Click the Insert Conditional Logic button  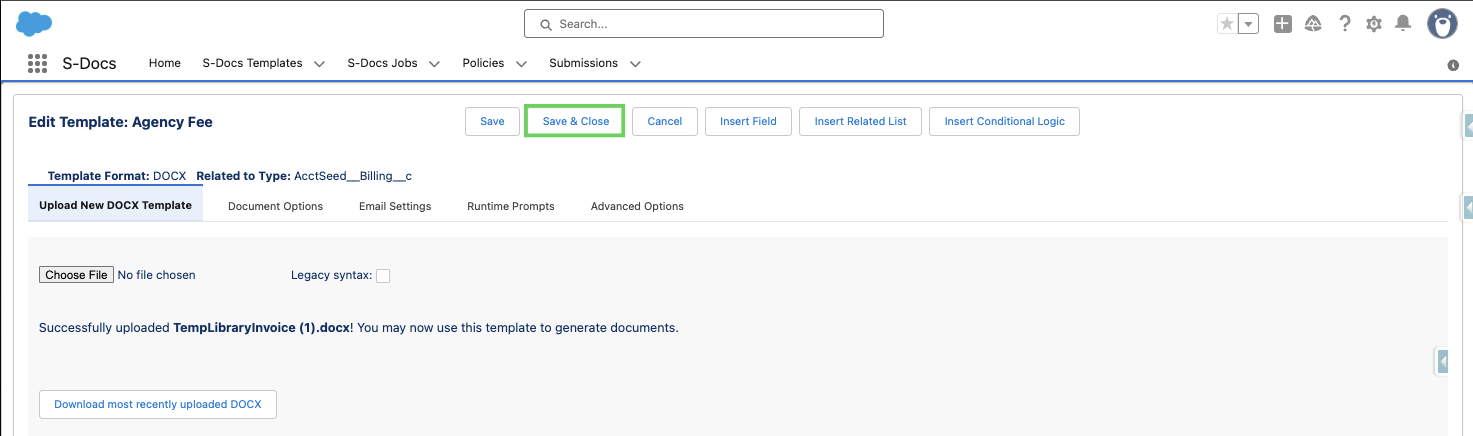(x=1004, y=121)
